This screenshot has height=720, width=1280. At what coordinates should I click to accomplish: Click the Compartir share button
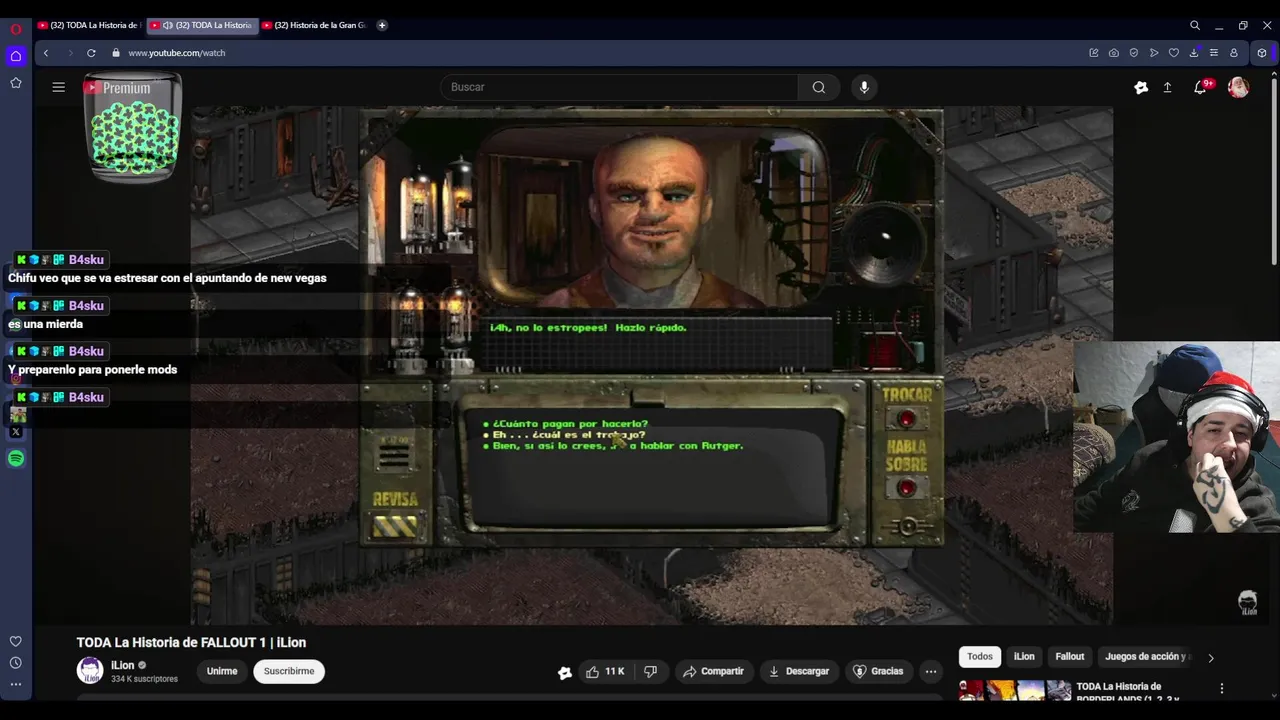713,671
